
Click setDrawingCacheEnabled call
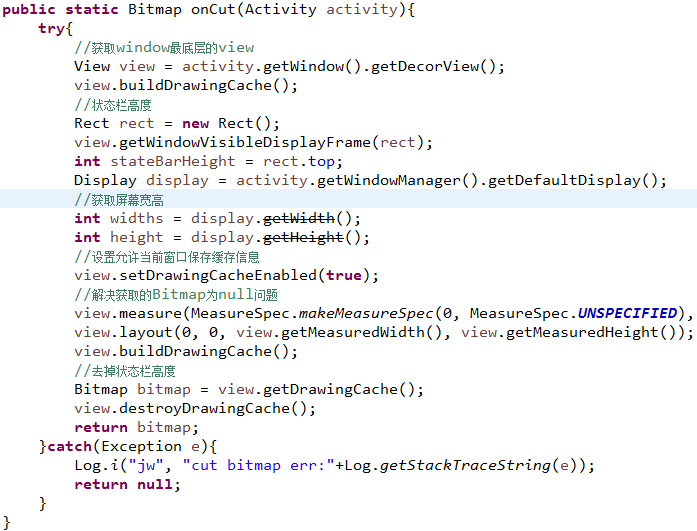click(x=218, y=275)
